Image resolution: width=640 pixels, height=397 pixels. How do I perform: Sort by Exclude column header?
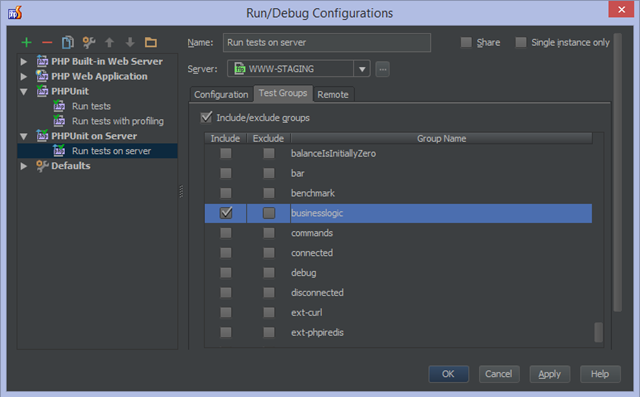point(268,138)
